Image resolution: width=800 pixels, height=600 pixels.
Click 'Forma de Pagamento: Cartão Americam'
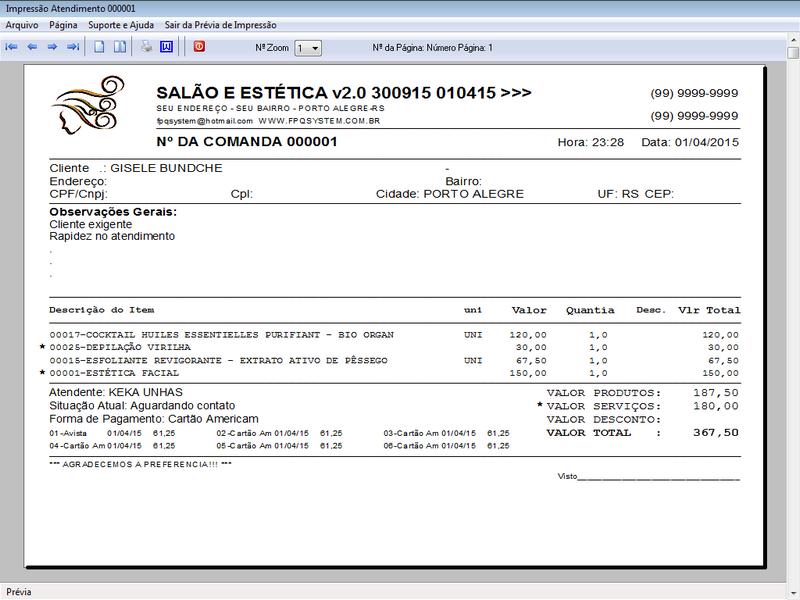click(x=154, y=419)
